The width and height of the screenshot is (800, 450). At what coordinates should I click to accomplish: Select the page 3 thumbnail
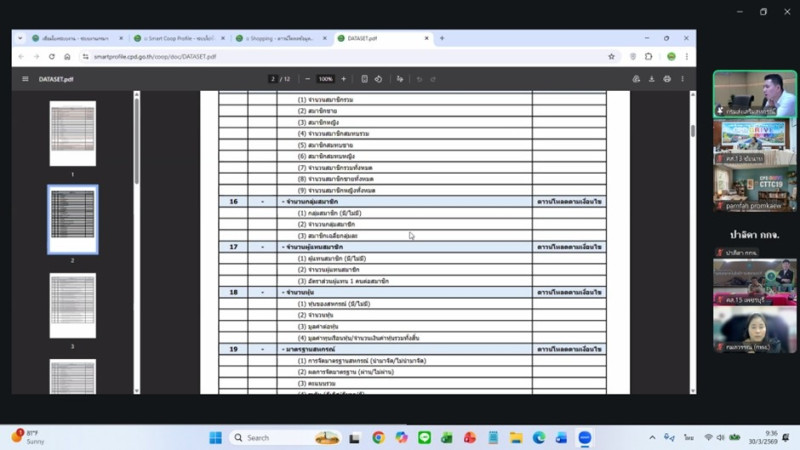tap(73, 305)
